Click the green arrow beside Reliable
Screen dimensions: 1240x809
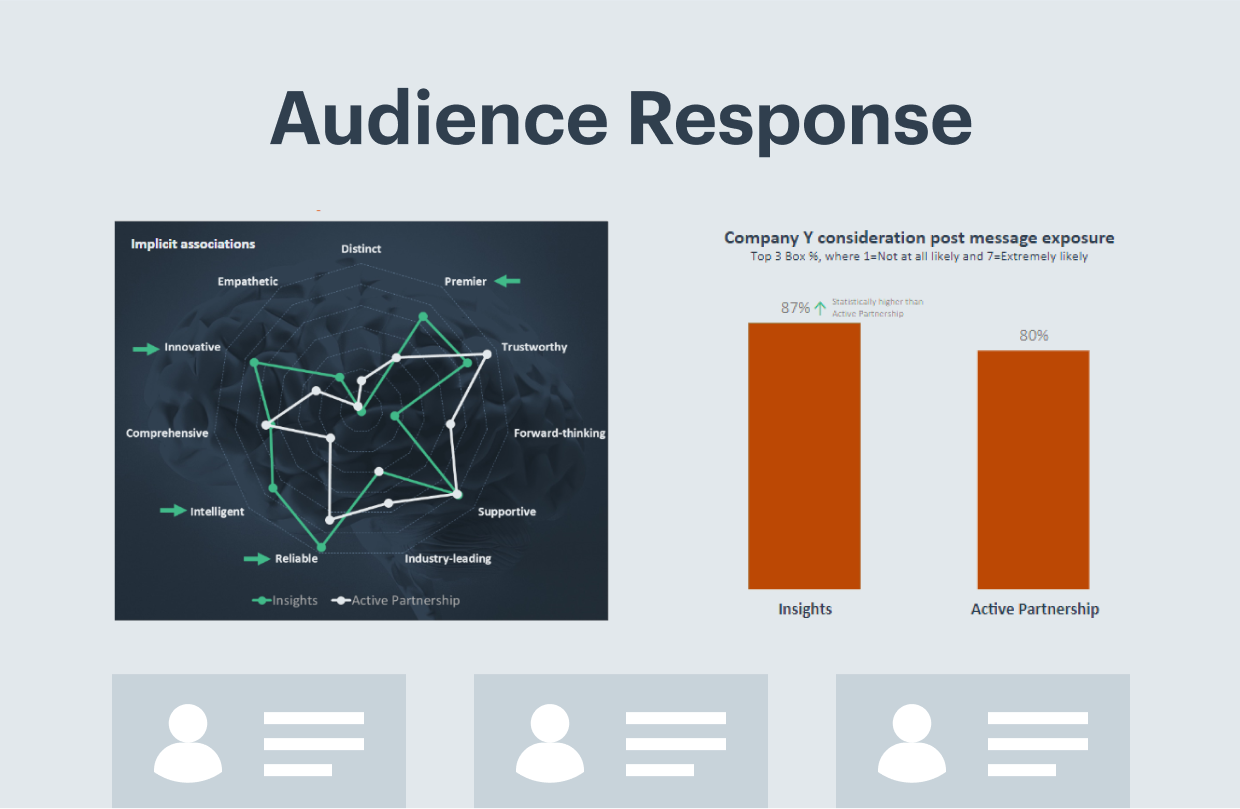pyautogui.click(x=257, y=559)
